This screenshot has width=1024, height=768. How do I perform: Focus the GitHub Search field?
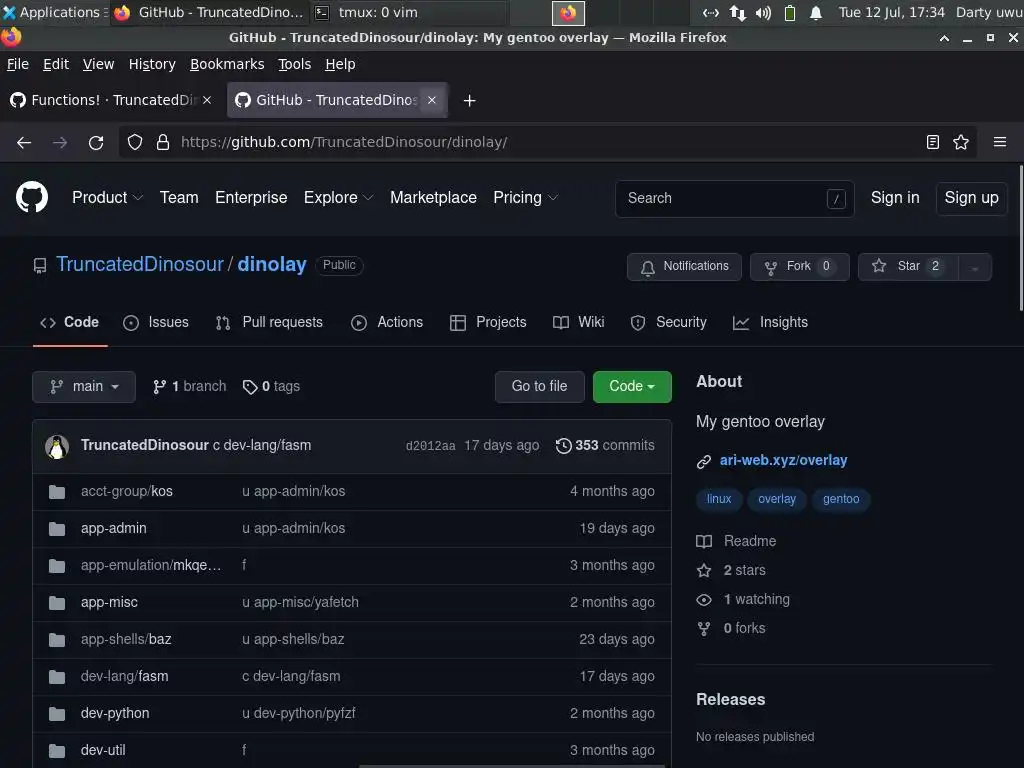click(x=734, y=199)
